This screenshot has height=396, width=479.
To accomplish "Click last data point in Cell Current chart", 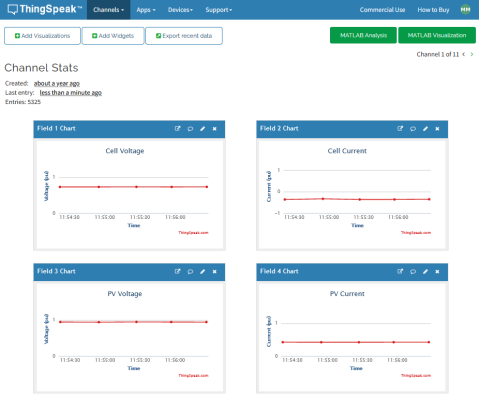I will click(x=429, y=199).
